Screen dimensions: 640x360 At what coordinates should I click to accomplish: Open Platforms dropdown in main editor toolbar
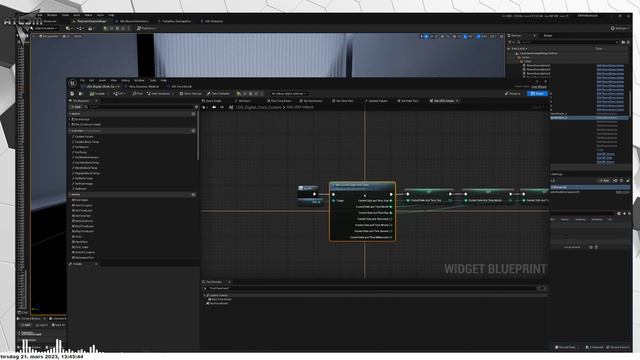(147, 29)
